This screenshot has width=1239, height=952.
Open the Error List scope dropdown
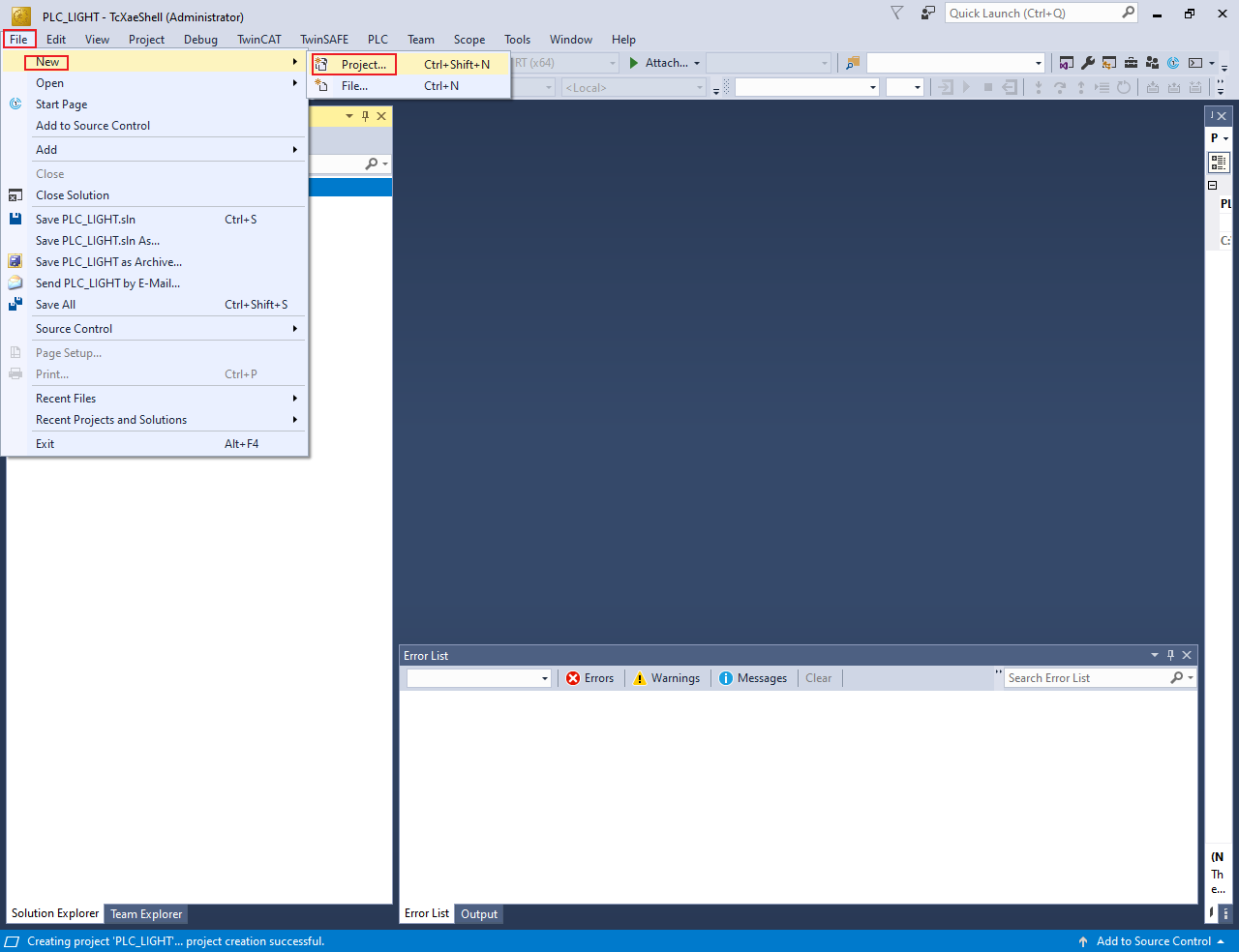click(x=479, y=678)
